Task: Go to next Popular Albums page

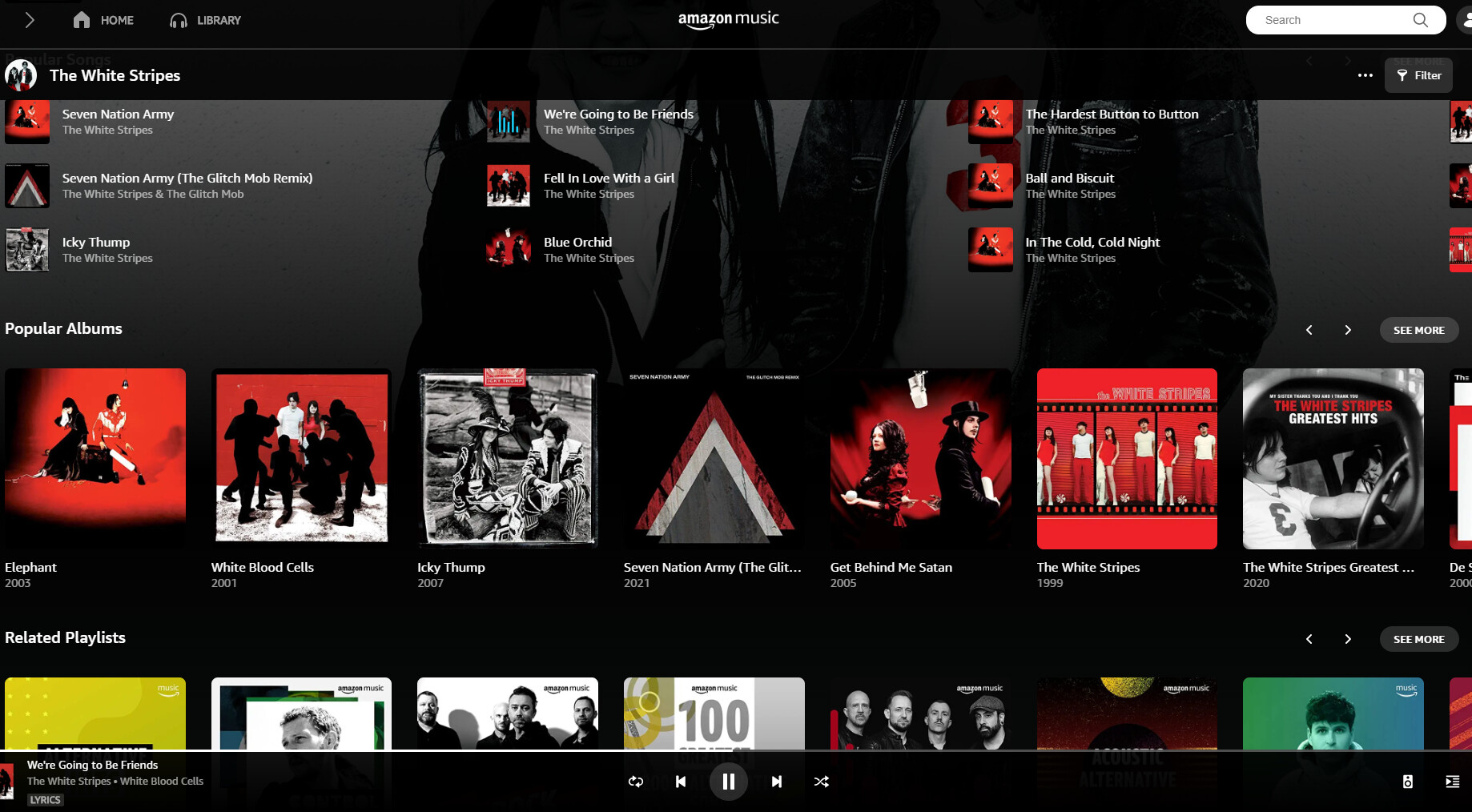Action: [1348, 330]
